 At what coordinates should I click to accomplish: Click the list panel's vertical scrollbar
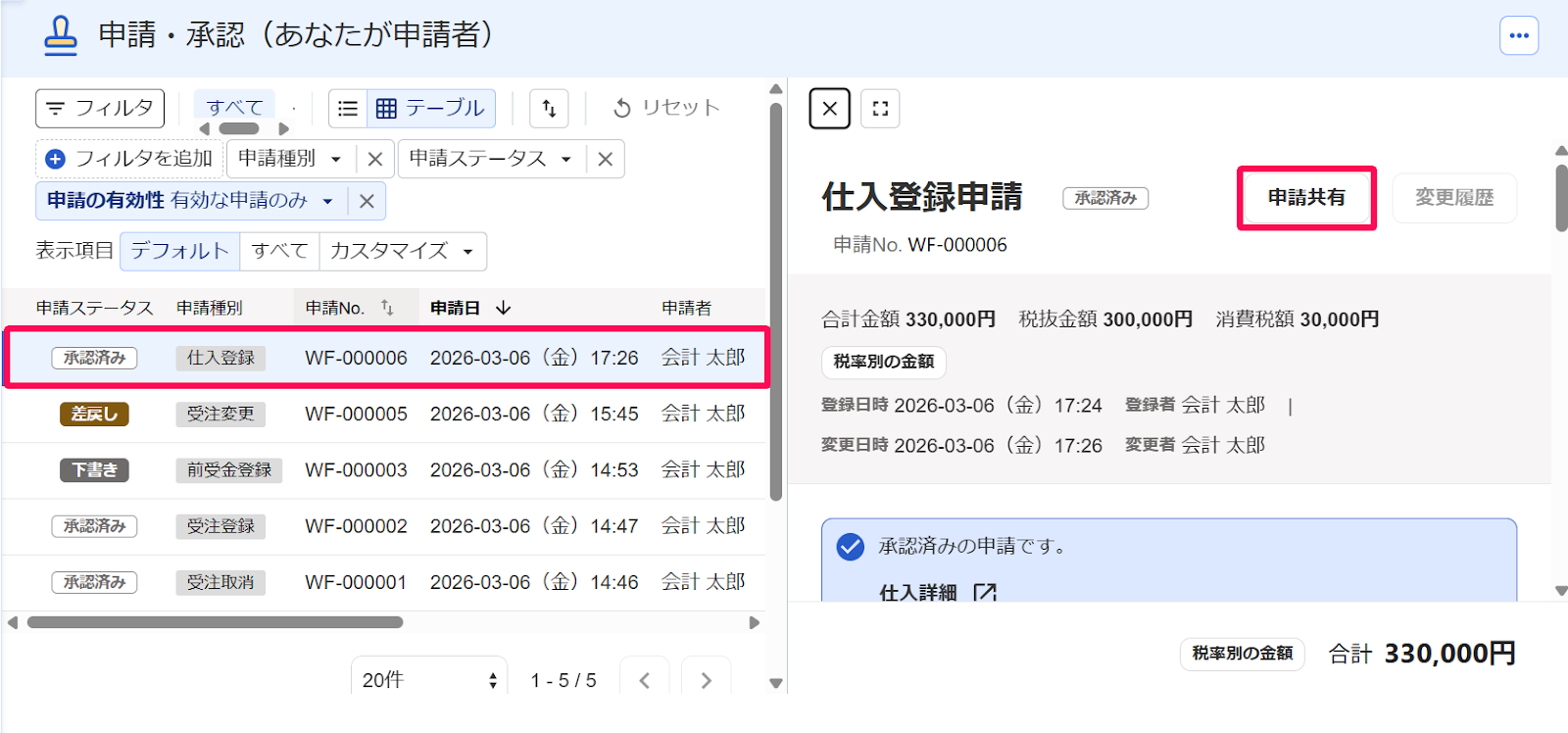pyautogui.click(x=776, y=302)
